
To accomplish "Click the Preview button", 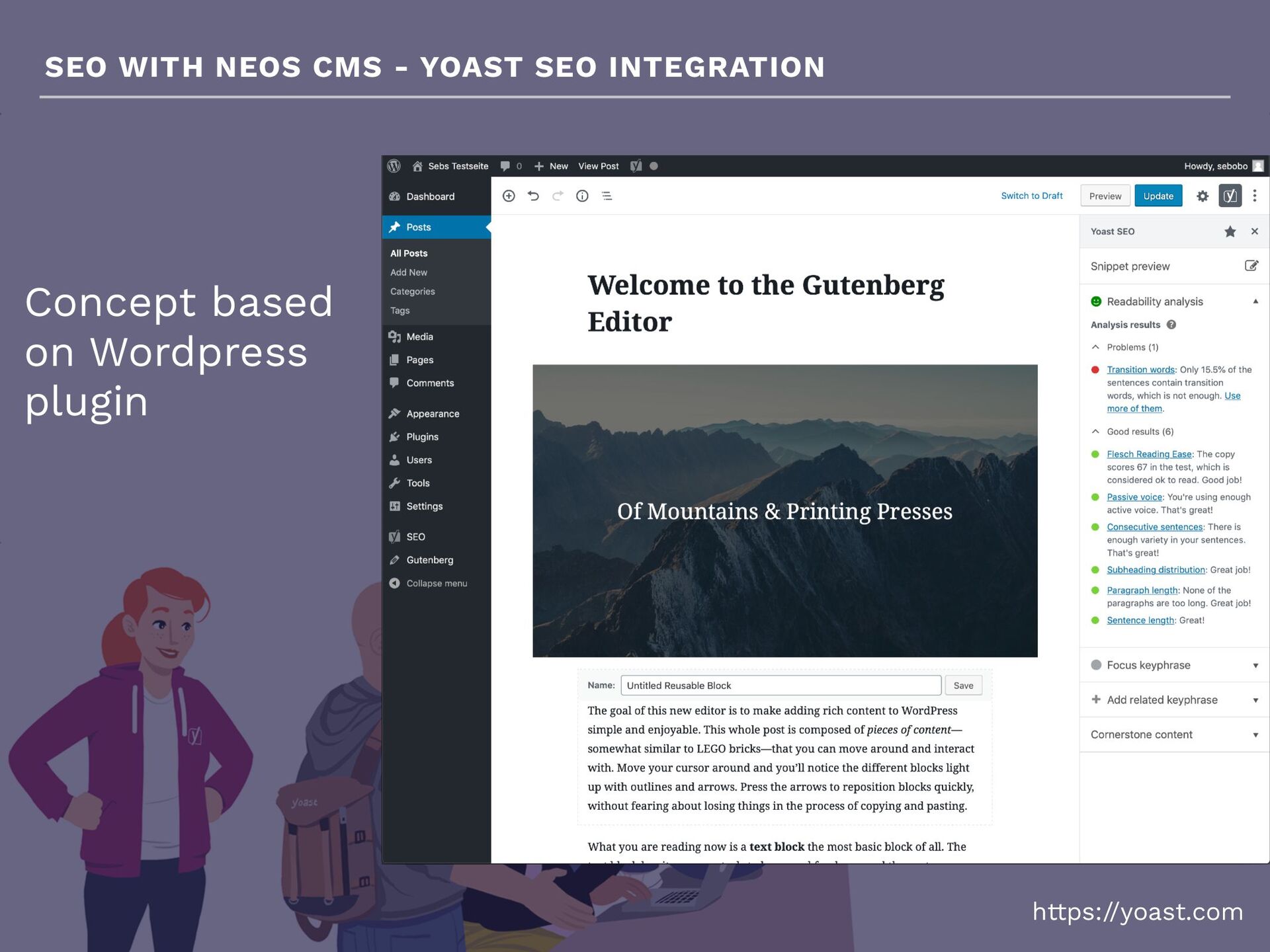I will pos(1105,196).
